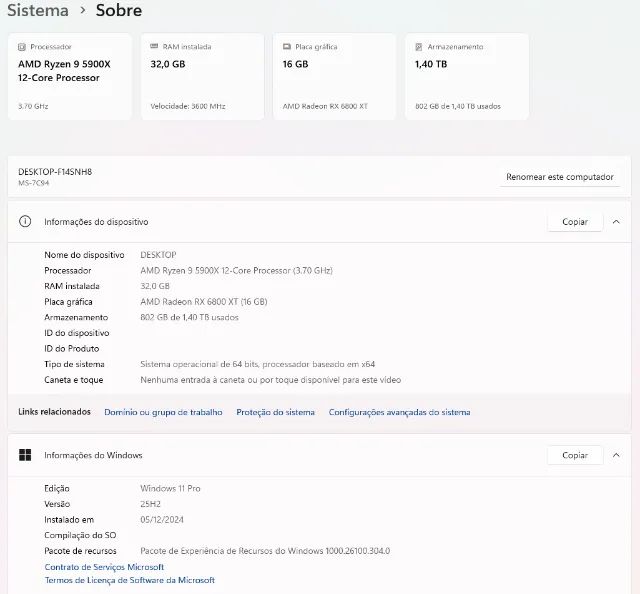Click the Informações do Windows header text
The height and width of the screenshot is (594, 640).
click(93, 455)
